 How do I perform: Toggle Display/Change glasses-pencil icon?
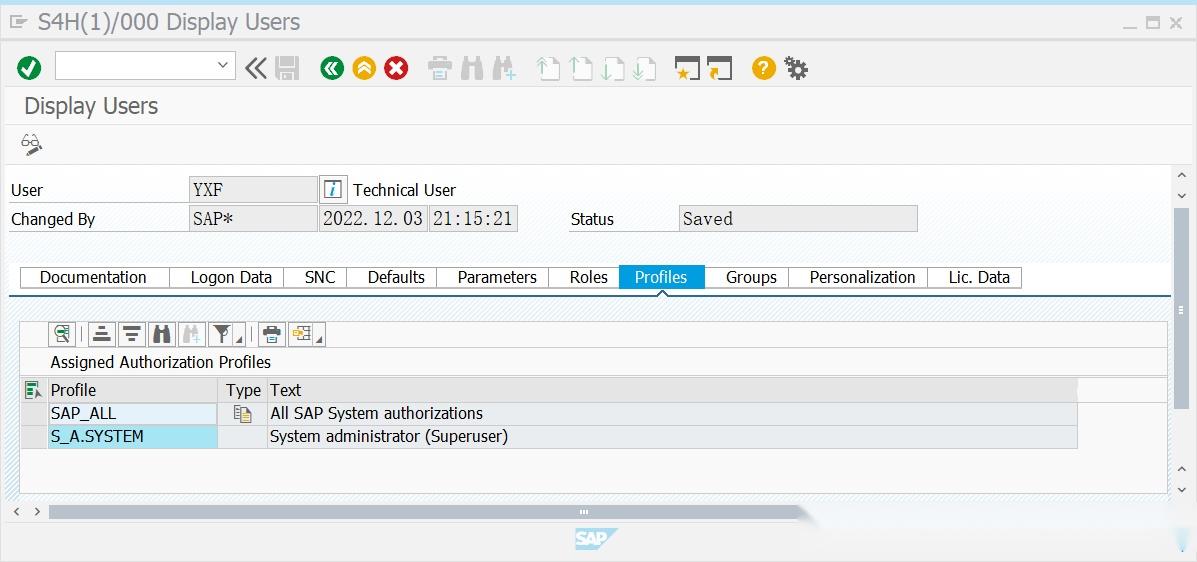tap(32, 144)
